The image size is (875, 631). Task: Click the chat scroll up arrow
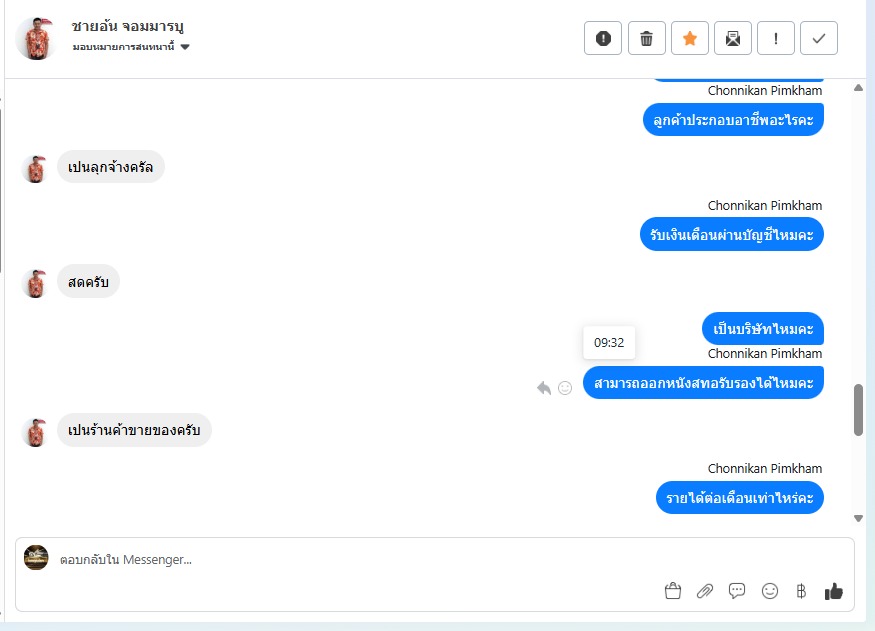858,88
